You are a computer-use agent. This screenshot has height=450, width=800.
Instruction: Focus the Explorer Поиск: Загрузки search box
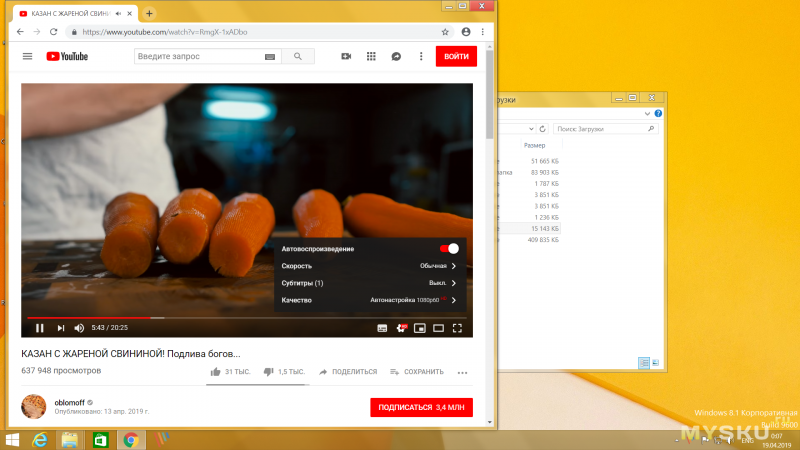pyautogui.click(x=606, y=129)
